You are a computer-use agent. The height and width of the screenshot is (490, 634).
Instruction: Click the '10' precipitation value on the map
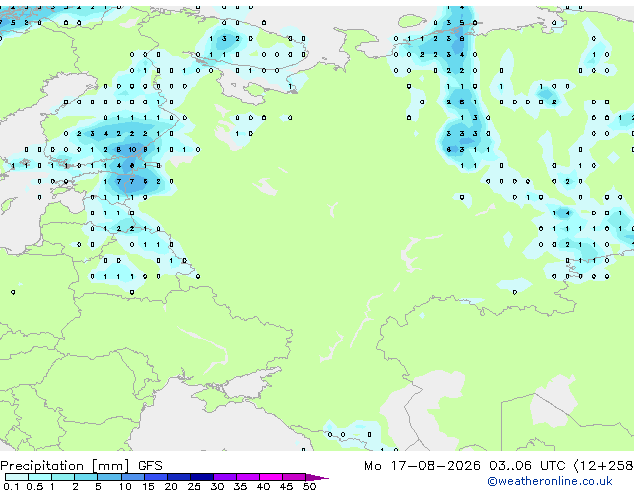click(132, 150)
